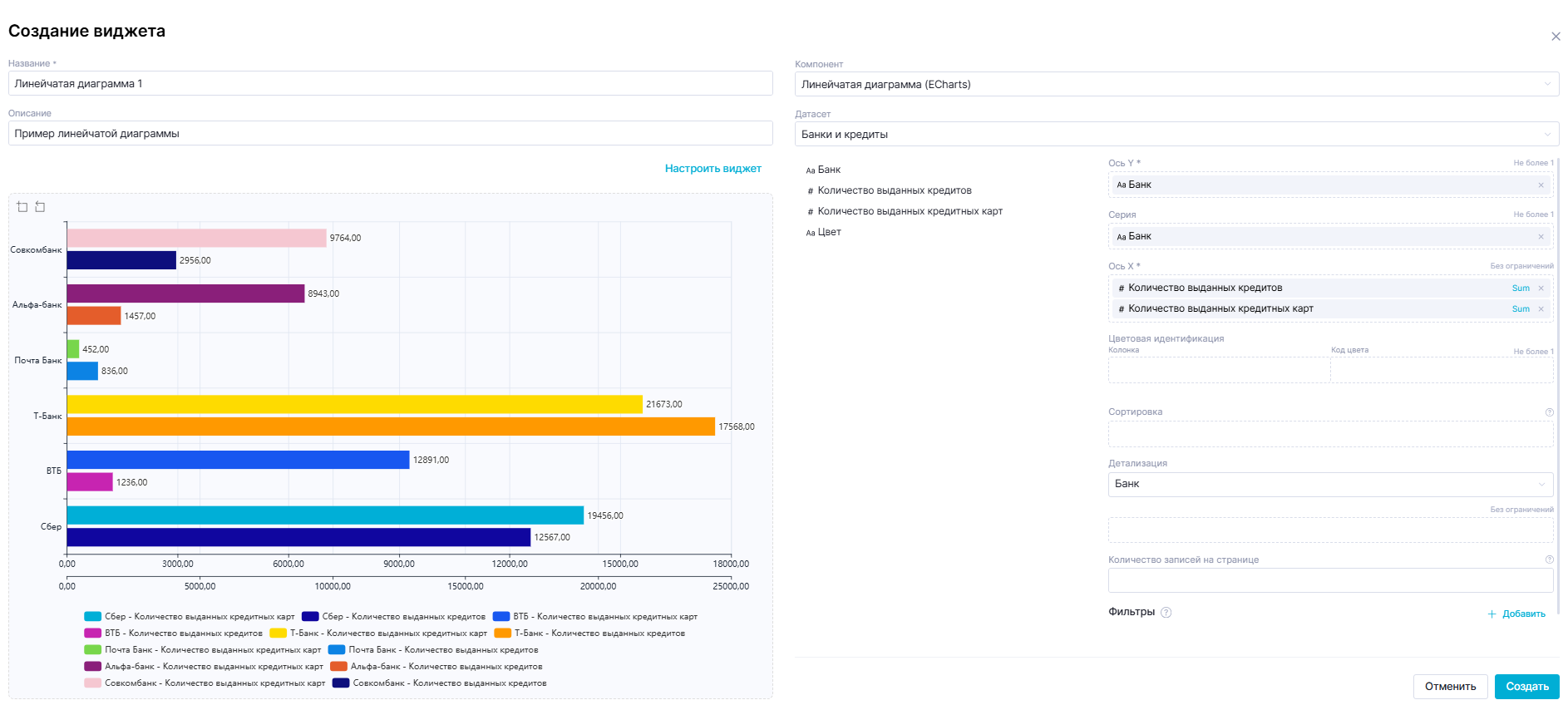This screenshot has height=705, width=1568.
Task: Click the zoom reset icon on the chart
Action: 40,207
